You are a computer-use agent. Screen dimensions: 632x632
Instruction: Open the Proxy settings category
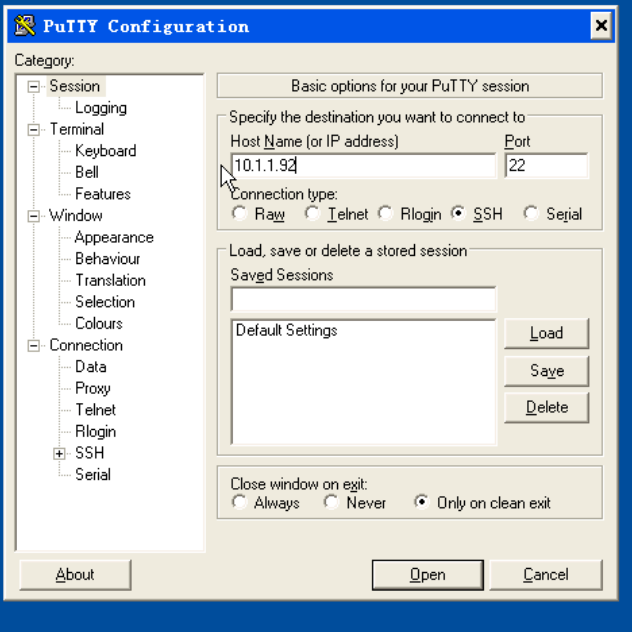pos(93,389)
